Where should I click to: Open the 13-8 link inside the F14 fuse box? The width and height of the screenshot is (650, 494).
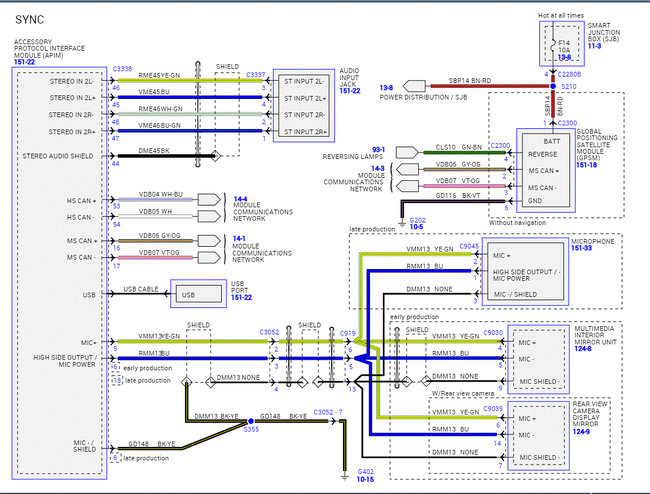coord(564,57)
